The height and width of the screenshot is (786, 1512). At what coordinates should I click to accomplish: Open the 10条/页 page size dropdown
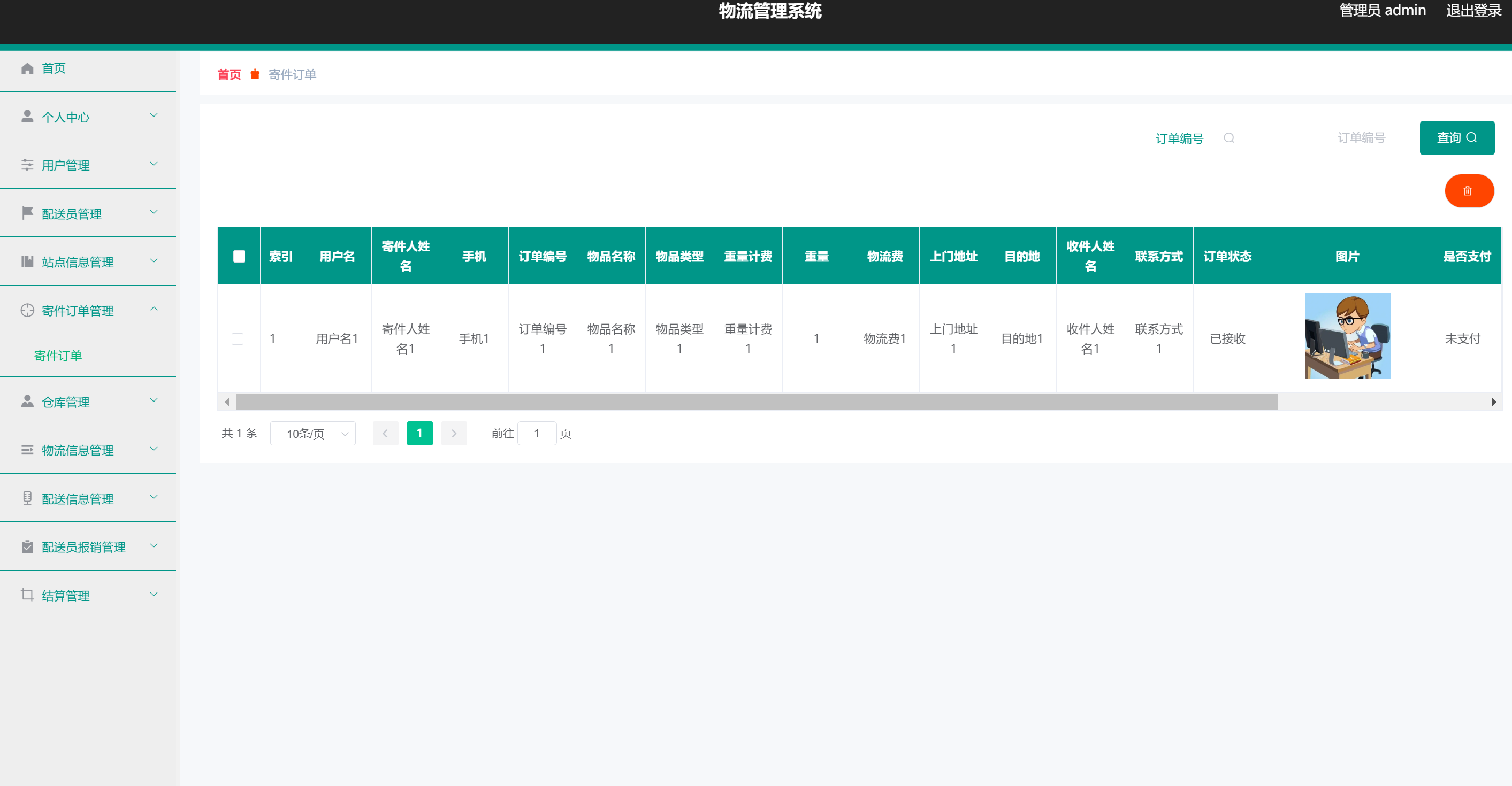coord(313,434)
